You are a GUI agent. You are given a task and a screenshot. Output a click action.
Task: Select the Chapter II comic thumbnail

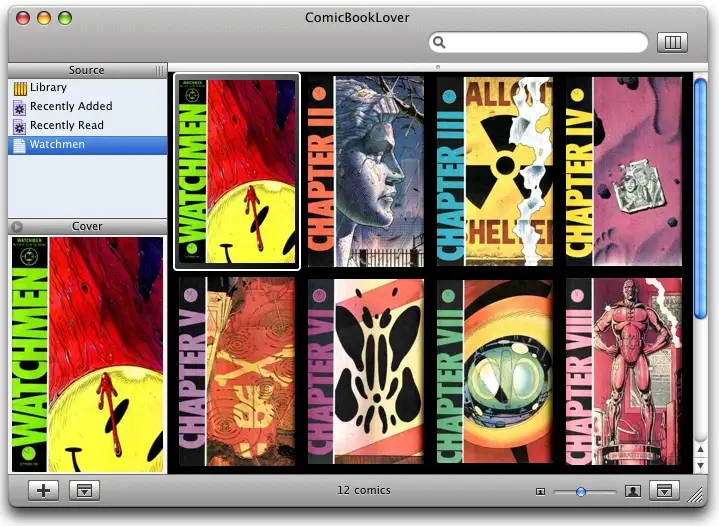point(366,172)
